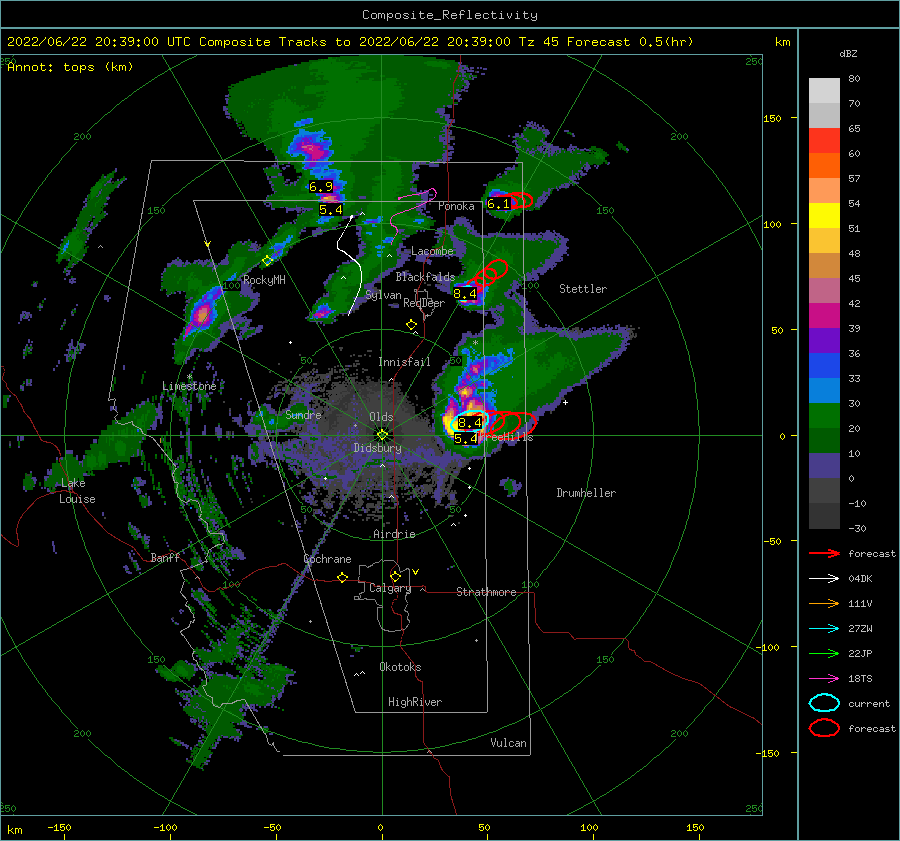Image resolution: width=900 pixels, height=841 pixels.
Task: Click the Drumheller city label
Action: [x=586, y=493]
